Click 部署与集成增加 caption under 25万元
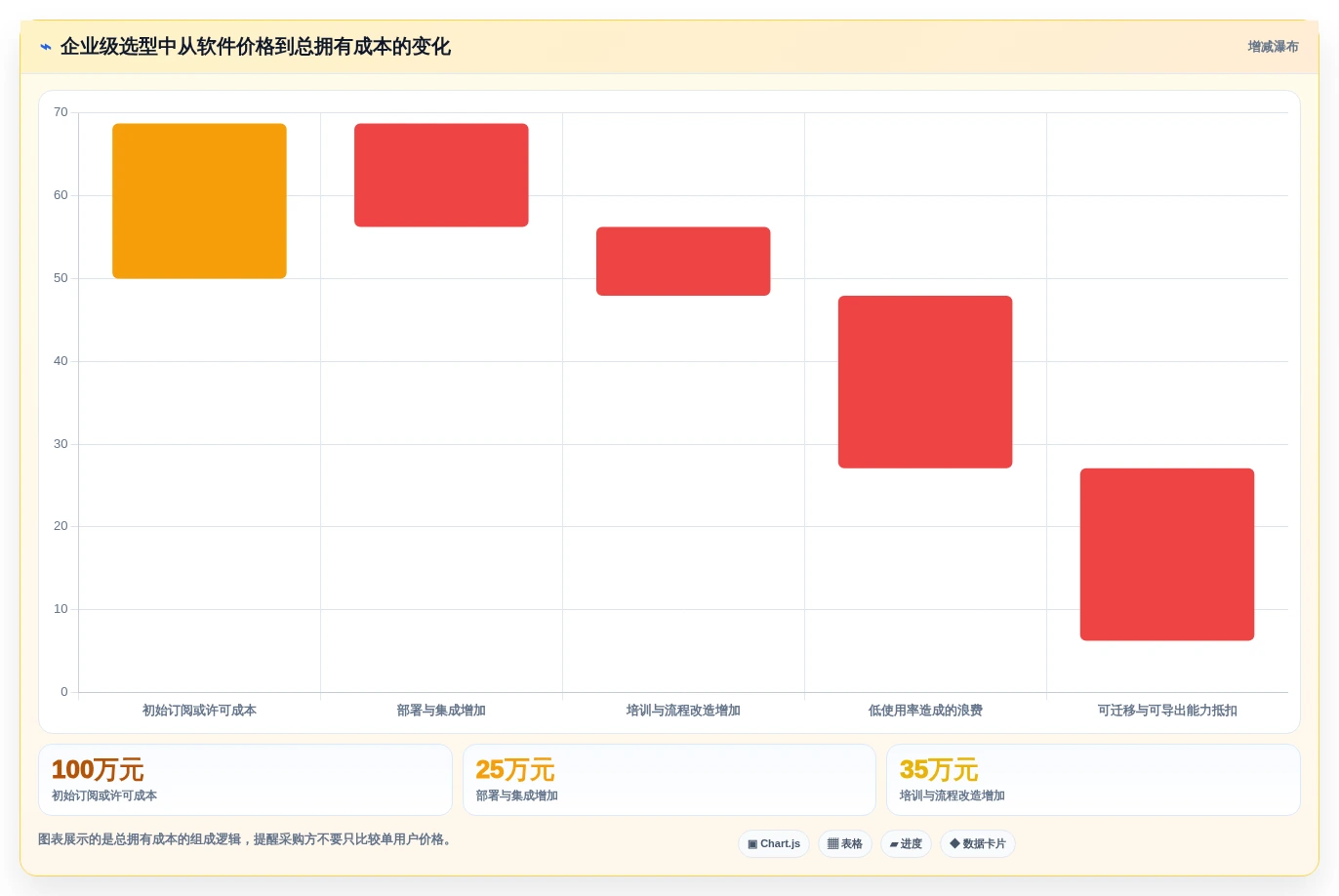This screenshot has height=896, width=1339. pos(517,795)
